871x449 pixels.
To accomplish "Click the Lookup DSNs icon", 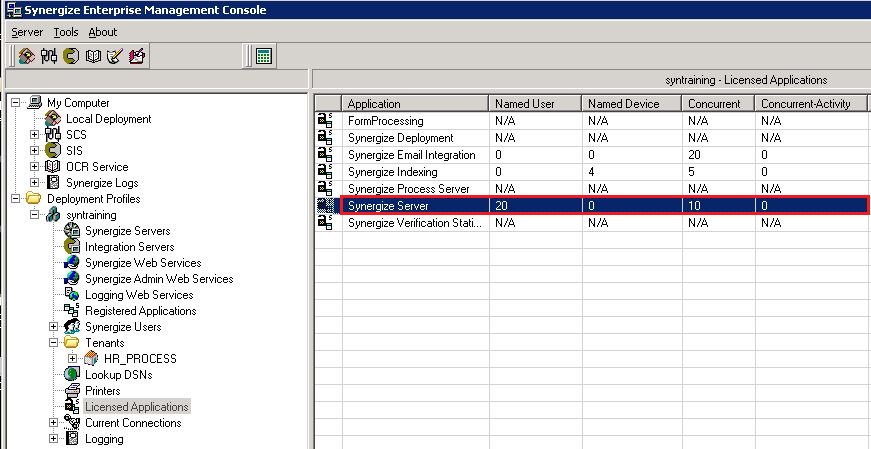I will 72,375.
